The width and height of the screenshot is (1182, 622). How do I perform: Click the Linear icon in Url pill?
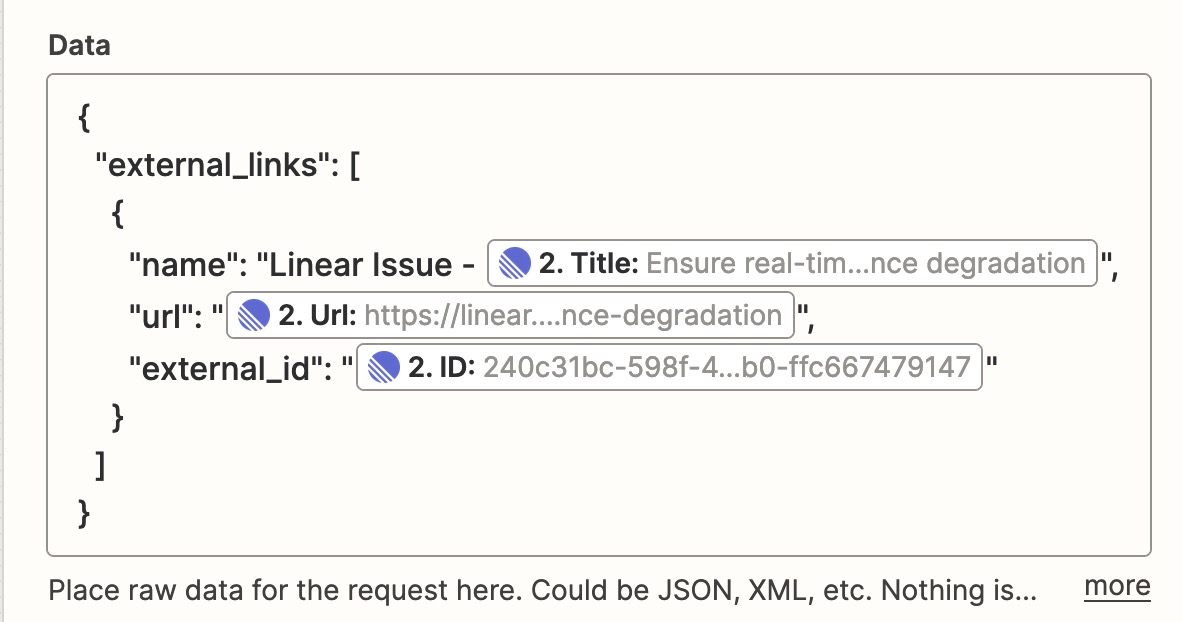(254, 315)
